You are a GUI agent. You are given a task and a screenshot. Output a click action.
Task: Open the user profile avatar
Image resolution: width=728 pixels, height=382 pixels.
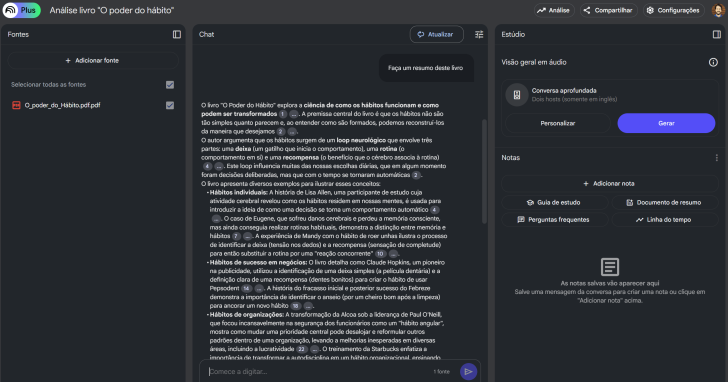tap(718, 10)
